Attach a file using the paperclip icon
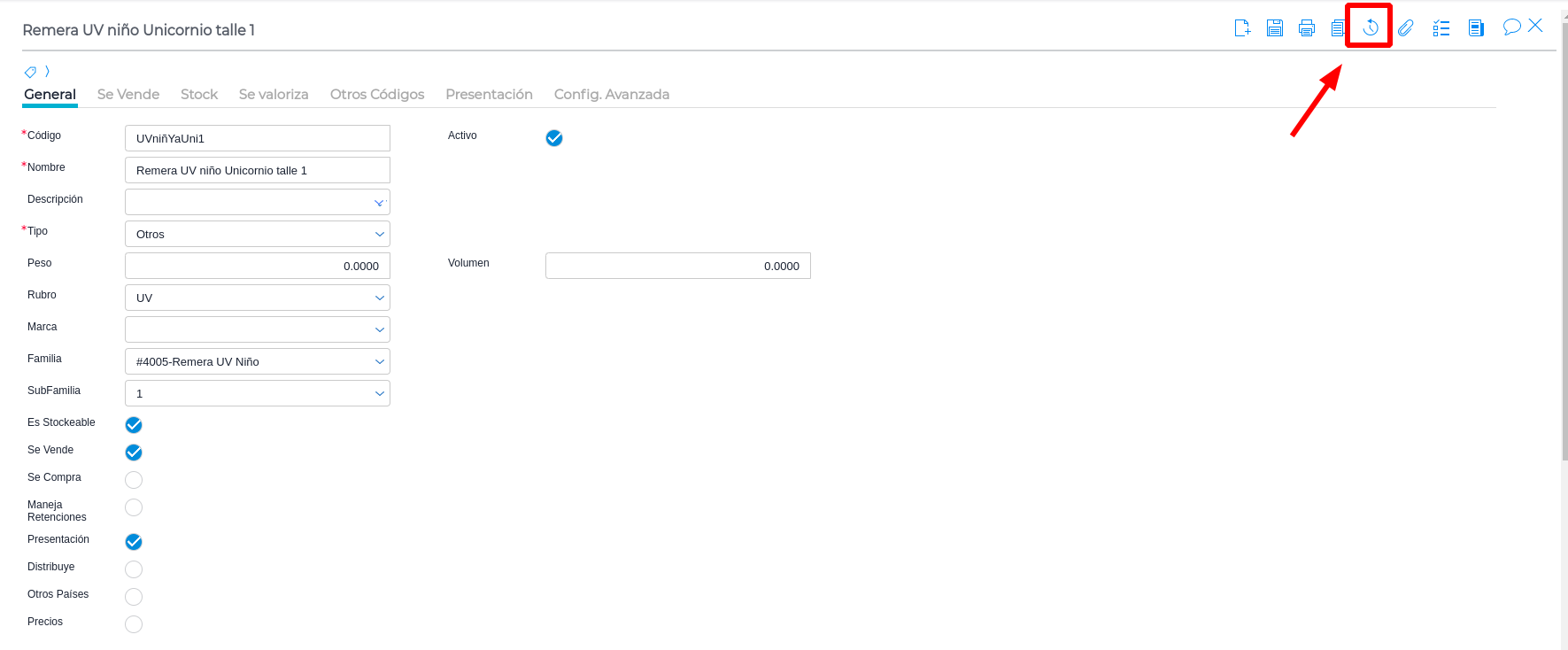 1406,28
